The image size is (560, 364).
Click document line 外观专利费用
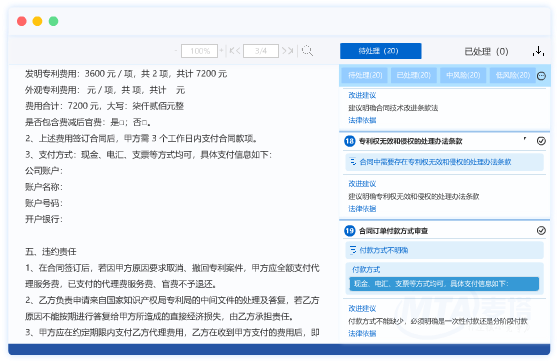[x=105, y=90]
